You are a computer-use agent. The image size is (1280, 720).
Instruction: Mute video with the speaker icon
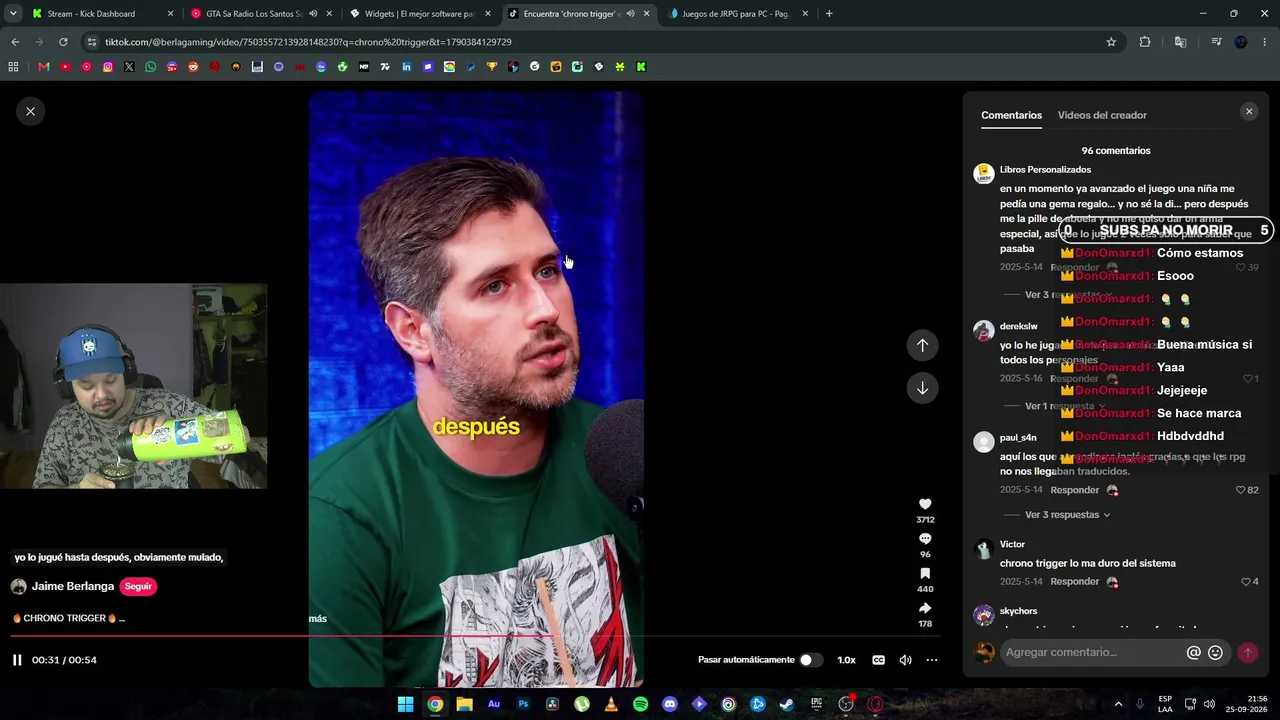pos(905,660)
